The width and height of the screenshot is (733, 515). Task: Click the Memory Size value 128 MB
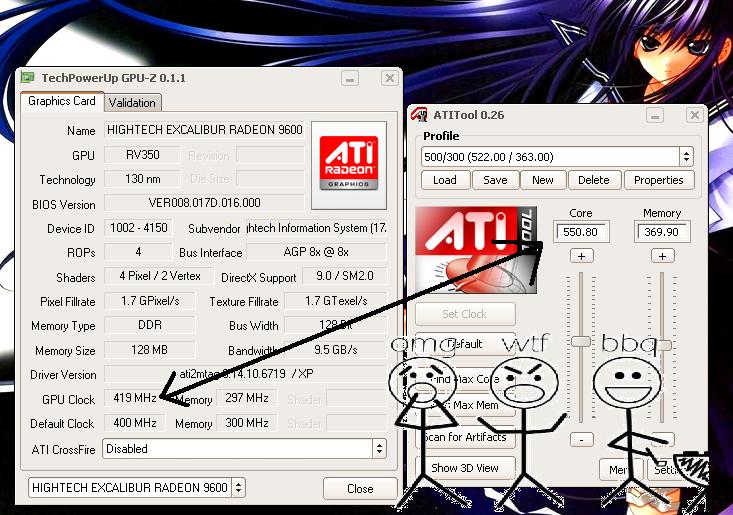coord(150,350)
